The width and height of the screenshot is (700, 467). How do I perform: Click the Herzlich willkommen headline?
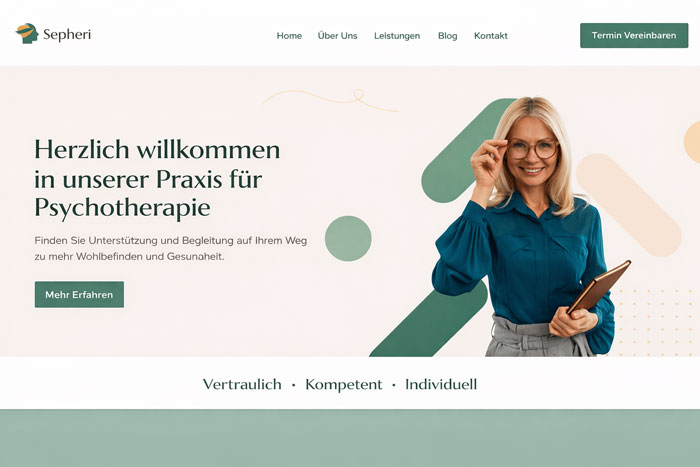(157, 178)
